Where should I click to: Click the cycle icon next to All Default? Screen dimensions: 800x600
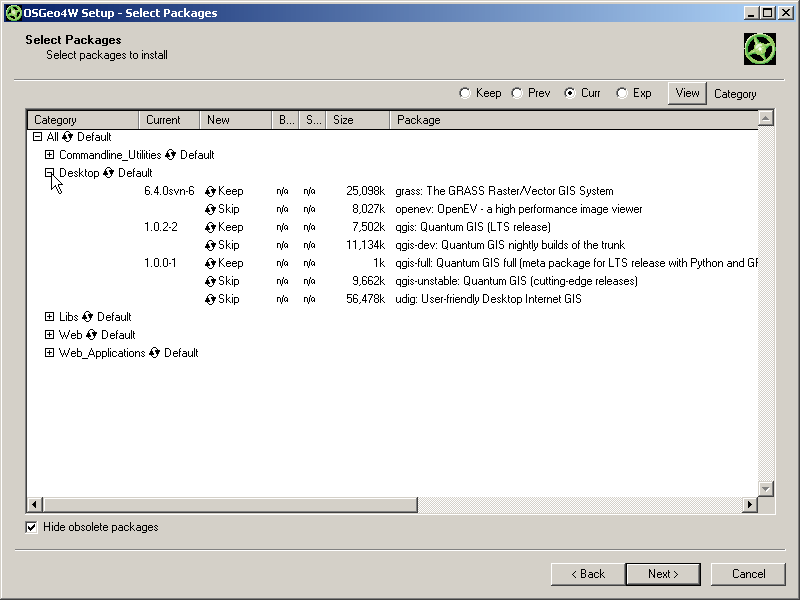[x=68, y=137]
